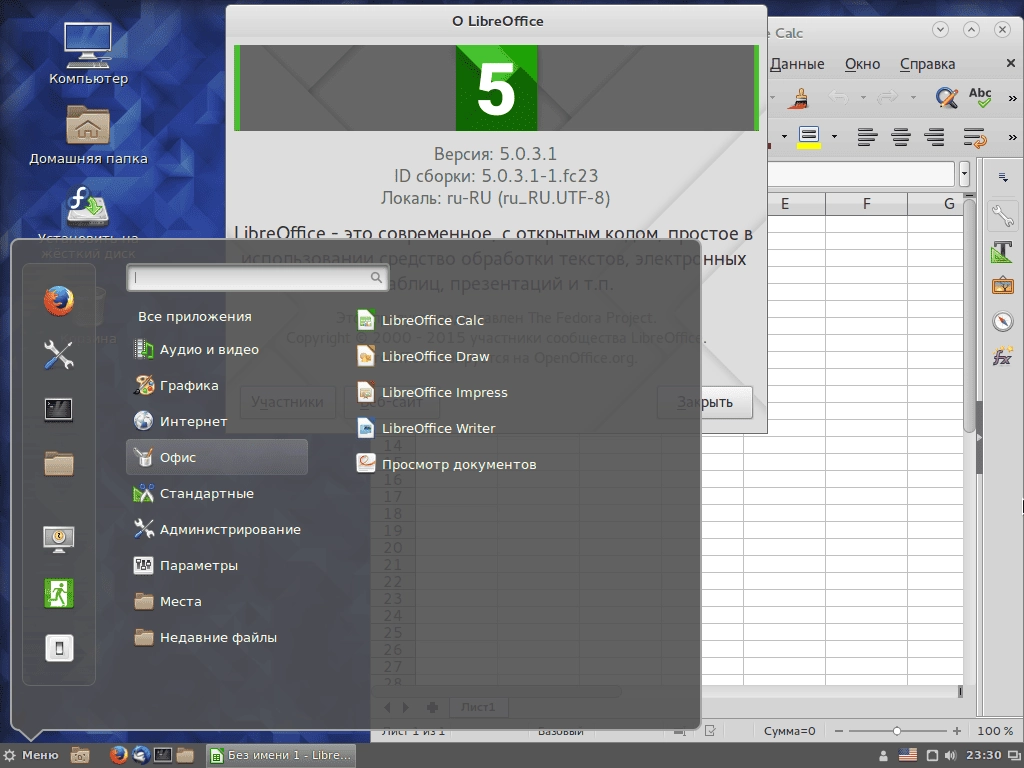Select the Интернет category
Image resolution: width=1024 pixels, height=768 pixels.
point(217,421)
